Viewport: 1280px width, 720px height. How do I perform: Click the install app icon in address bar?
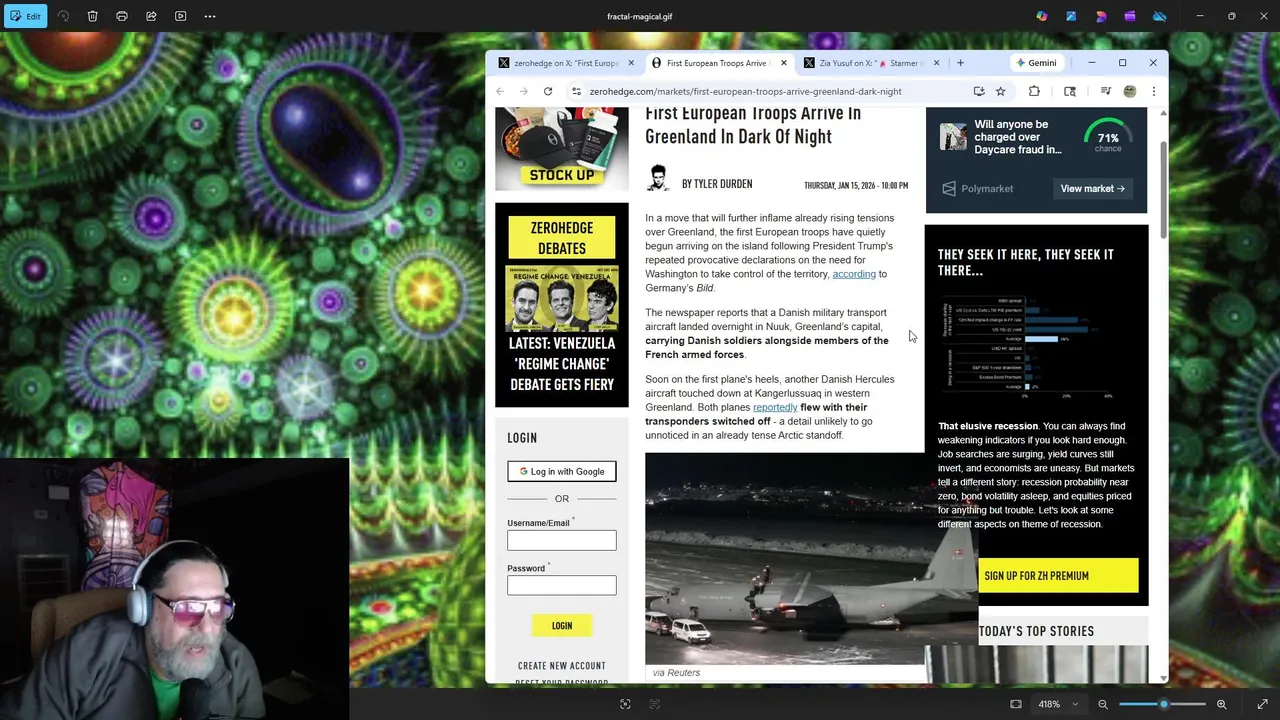point(979,91)
